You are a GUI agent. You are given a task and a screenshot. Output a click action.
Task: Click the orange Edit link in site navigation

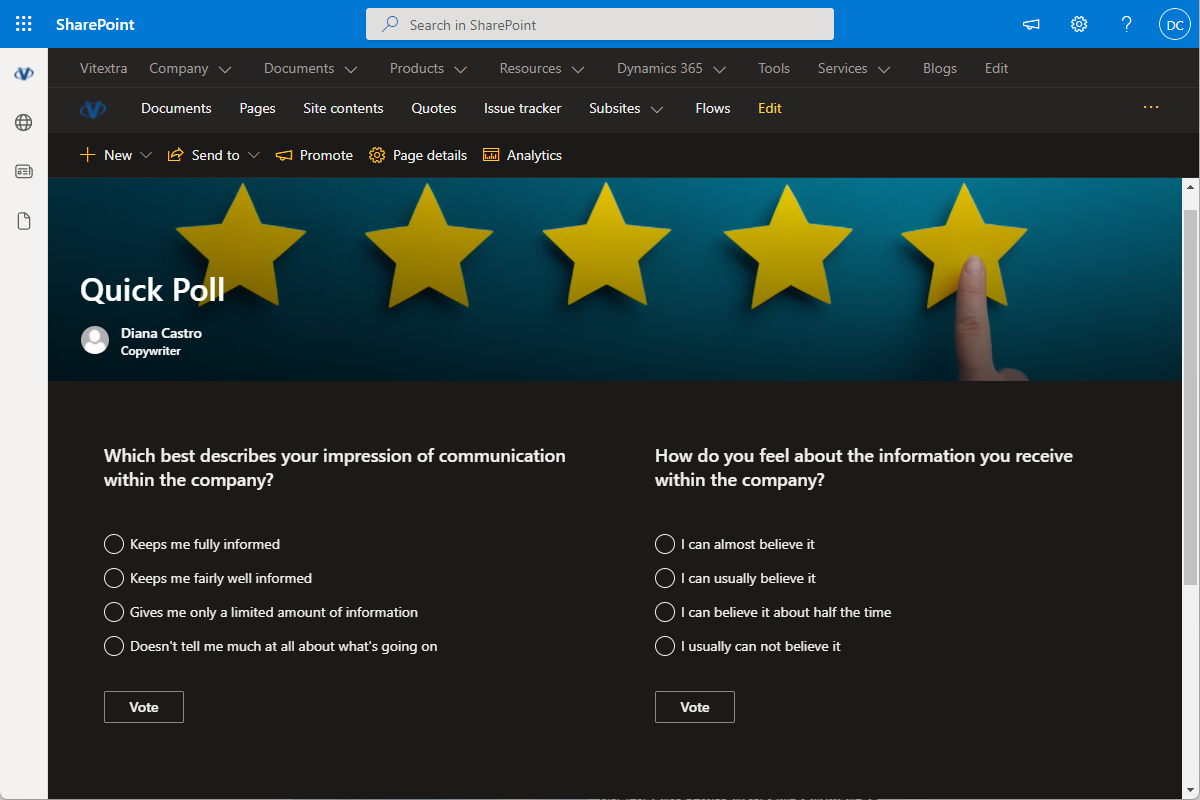point(770,108)
